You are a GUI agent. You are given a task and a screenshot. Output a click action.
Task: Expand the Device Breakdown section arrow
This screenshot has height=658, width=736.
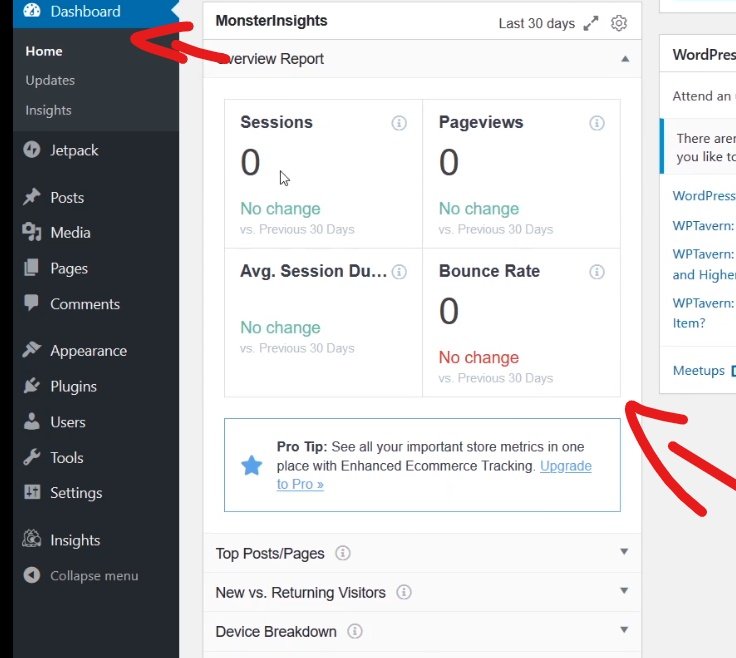point(624,629)
